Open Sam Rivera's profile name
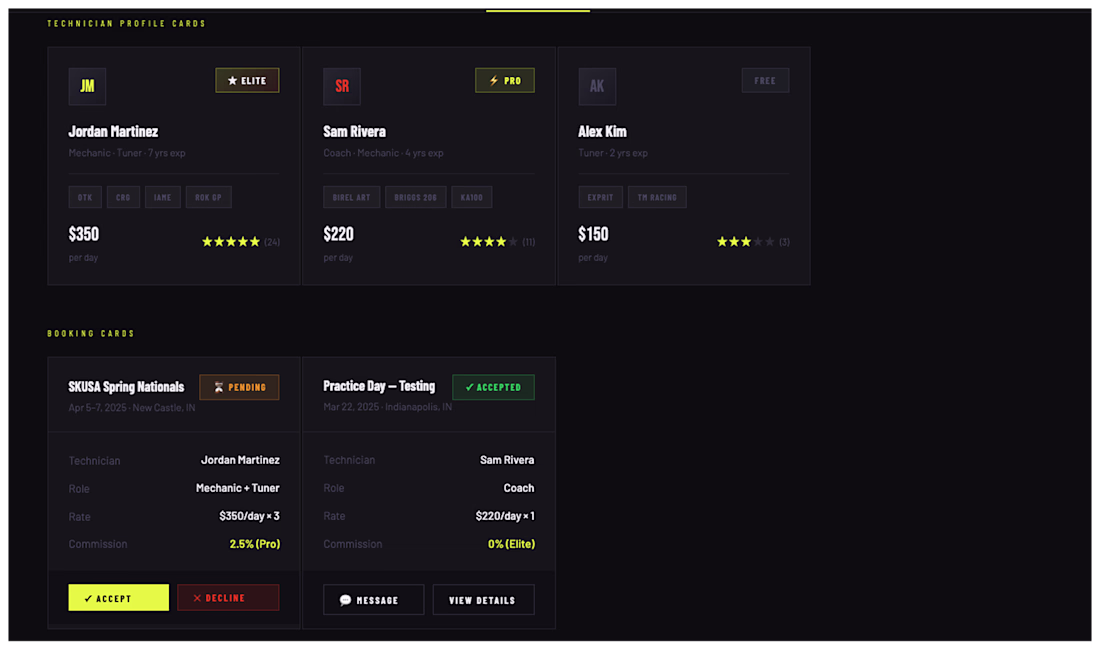Viewport: 1100px width, 650px height. [354, 132]
